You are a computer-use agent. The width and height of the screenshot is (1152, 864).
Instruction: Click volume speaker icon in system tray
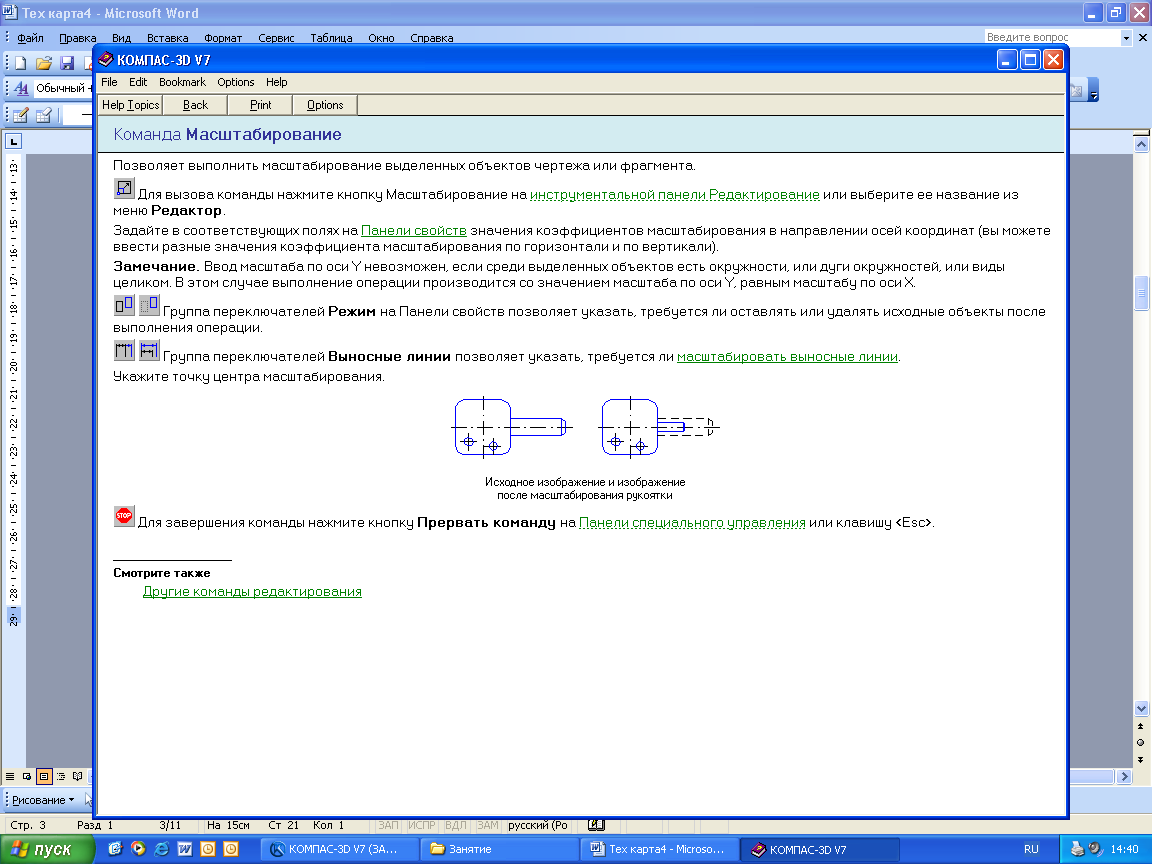tap(1095, 849)
